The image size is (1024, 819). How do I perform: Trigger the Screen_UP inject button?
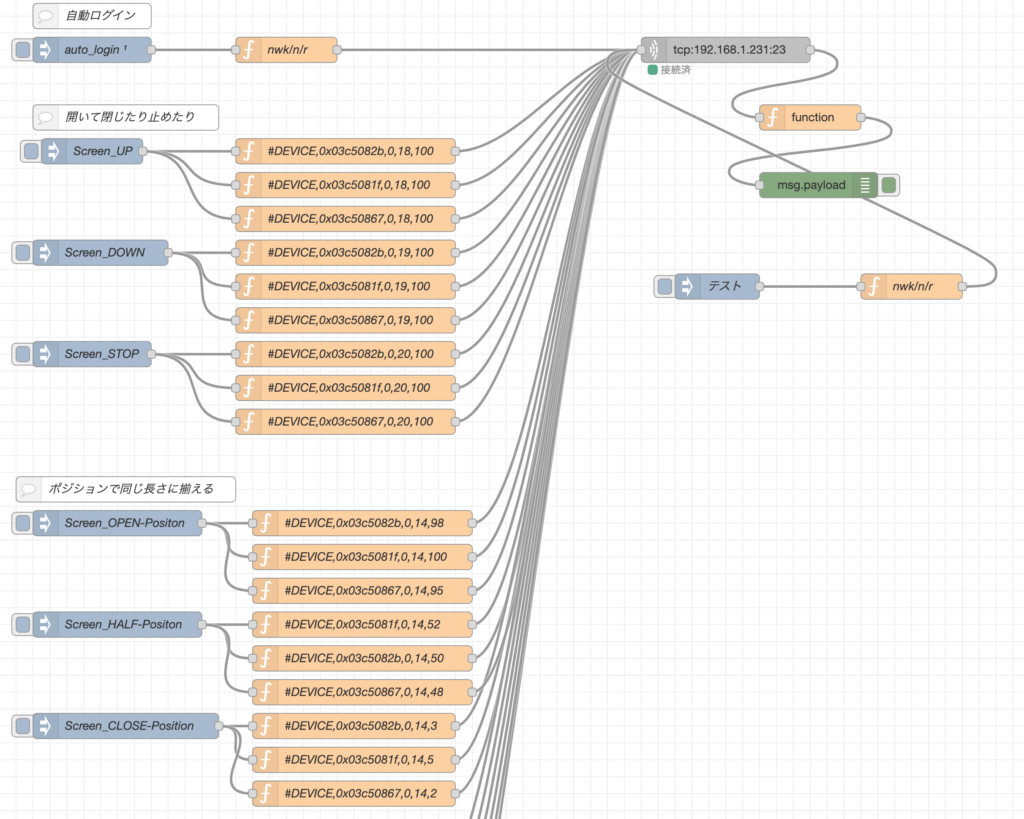[31, 151]
